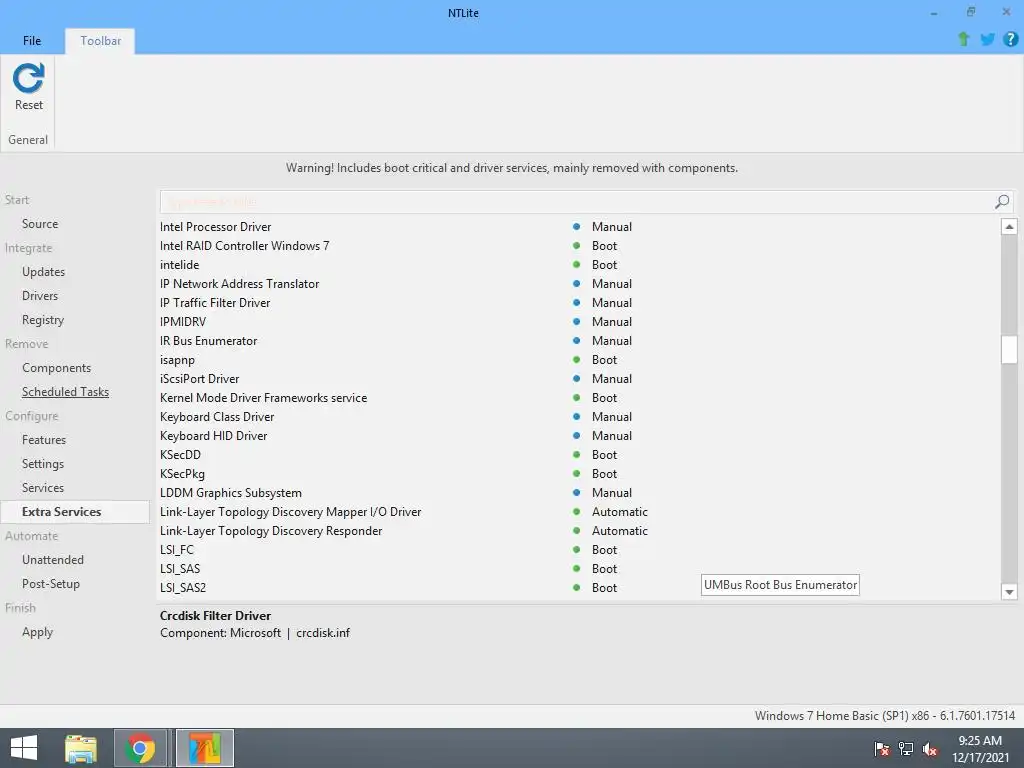Click the scrollbar up arrow
The width and height of the screenshot is (1024, 768).
(x=1009, y=227)
